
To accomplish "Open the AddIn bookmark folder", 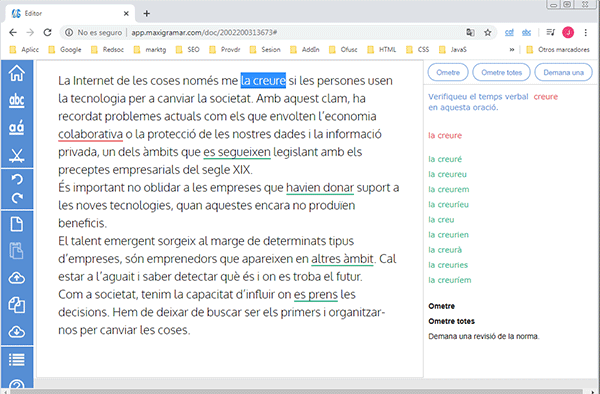I will click(x=305, y=49).
